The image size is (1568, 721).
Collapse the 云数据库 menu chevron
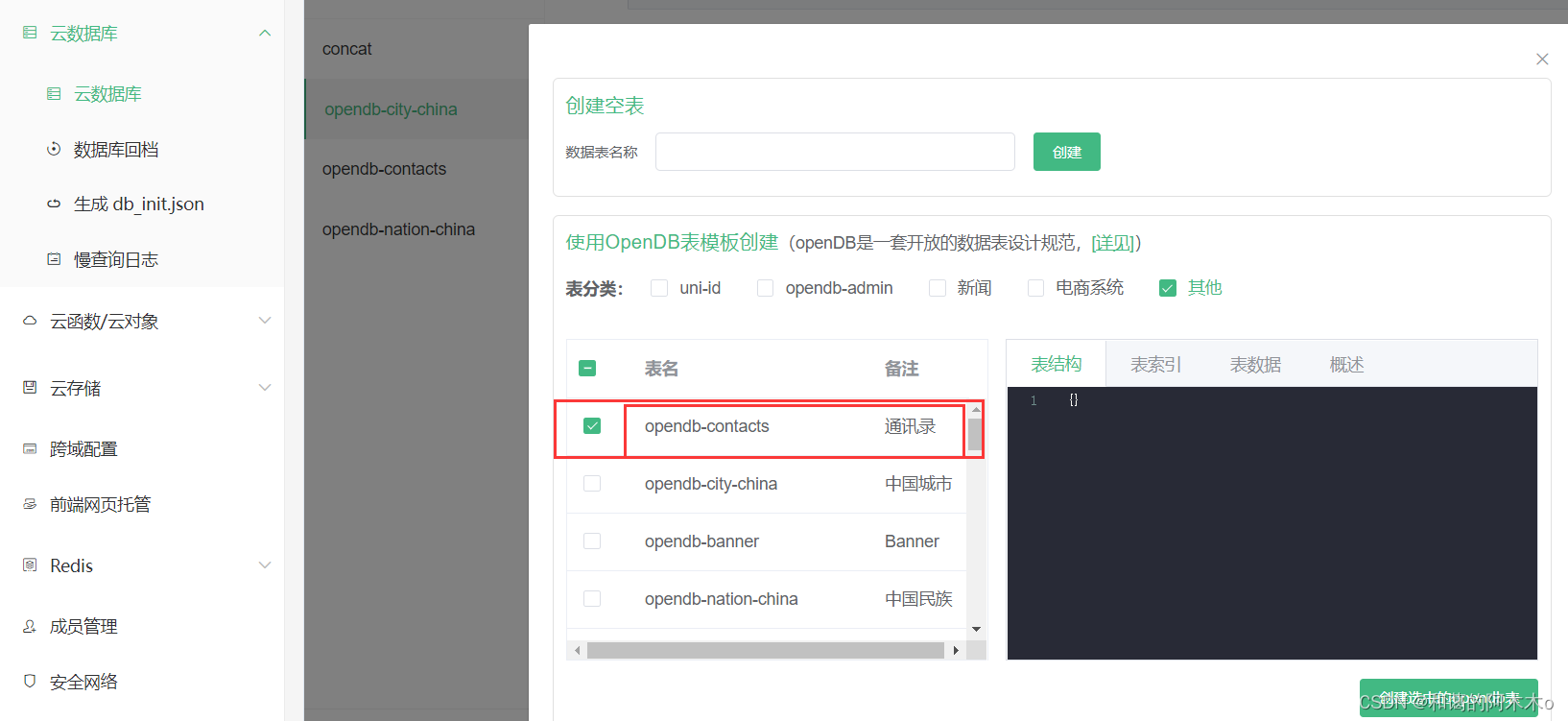pyautogui.click(x=265, y=33)
